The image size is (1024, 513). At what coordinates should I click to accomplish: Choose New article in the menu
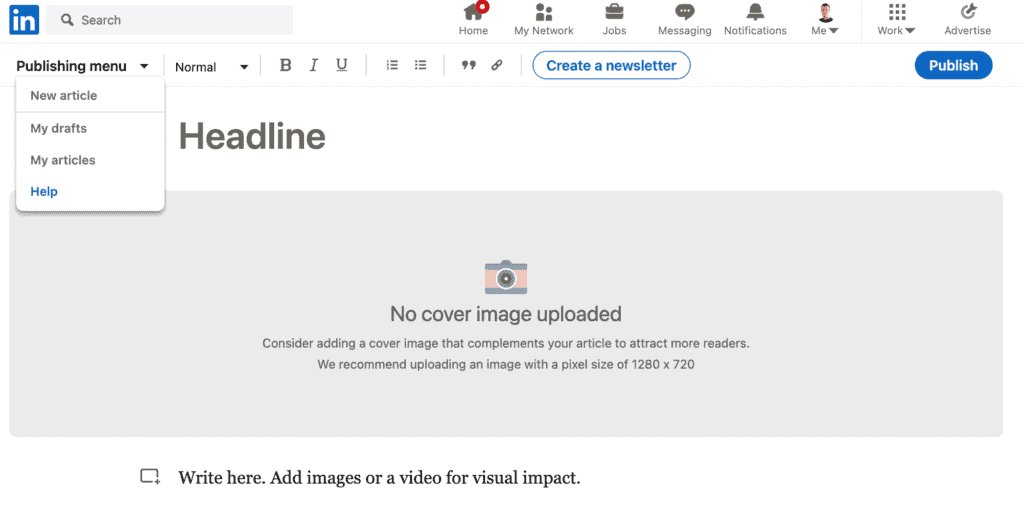coord(63,96)
